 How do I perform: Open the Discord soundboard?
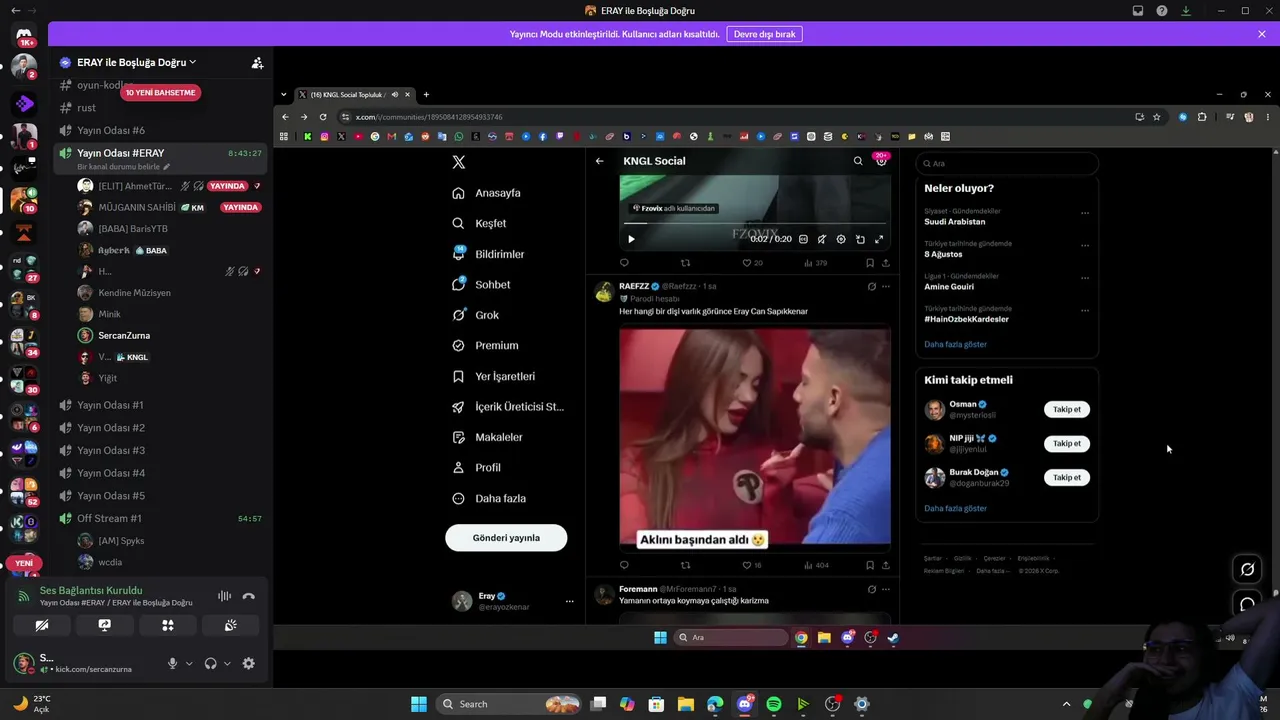[x=230, y=625]
